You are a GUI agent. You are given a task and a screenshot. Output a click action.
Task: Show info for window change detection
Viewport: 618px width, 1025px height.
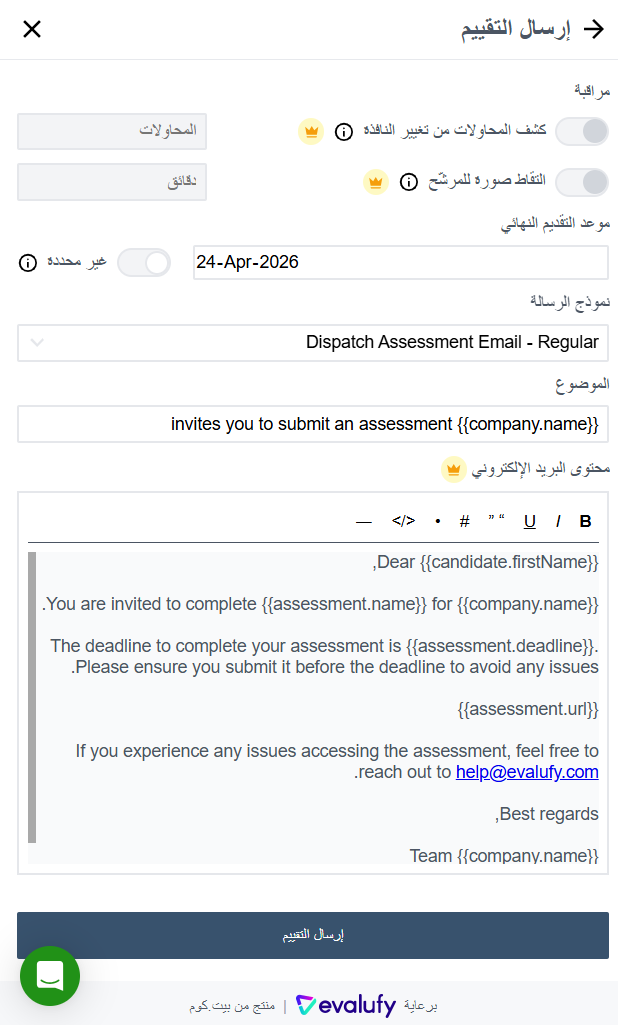pyautogui.click(x=343, y=132)
